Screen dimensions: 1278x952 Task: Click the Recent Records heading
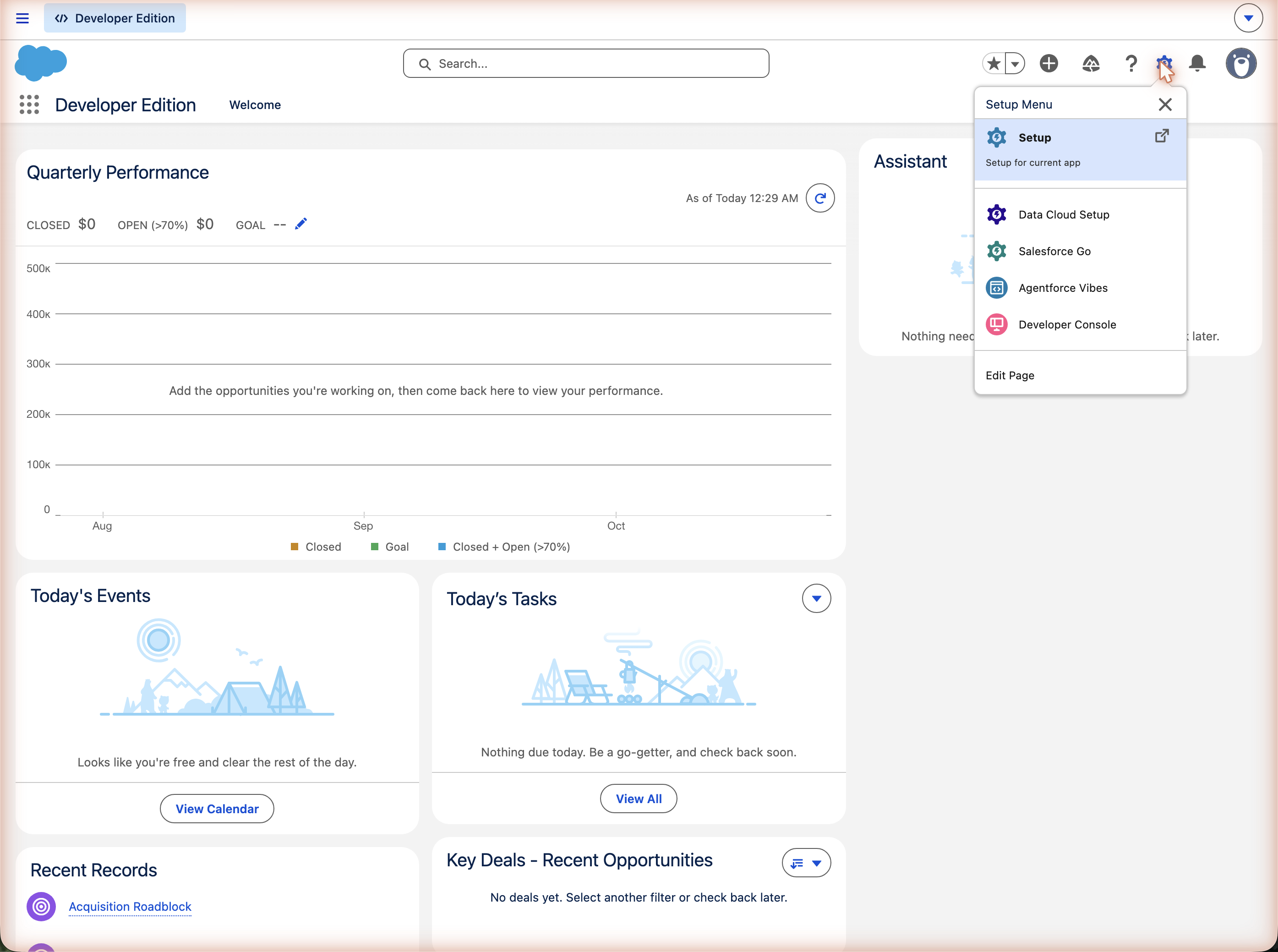point(93,870)
